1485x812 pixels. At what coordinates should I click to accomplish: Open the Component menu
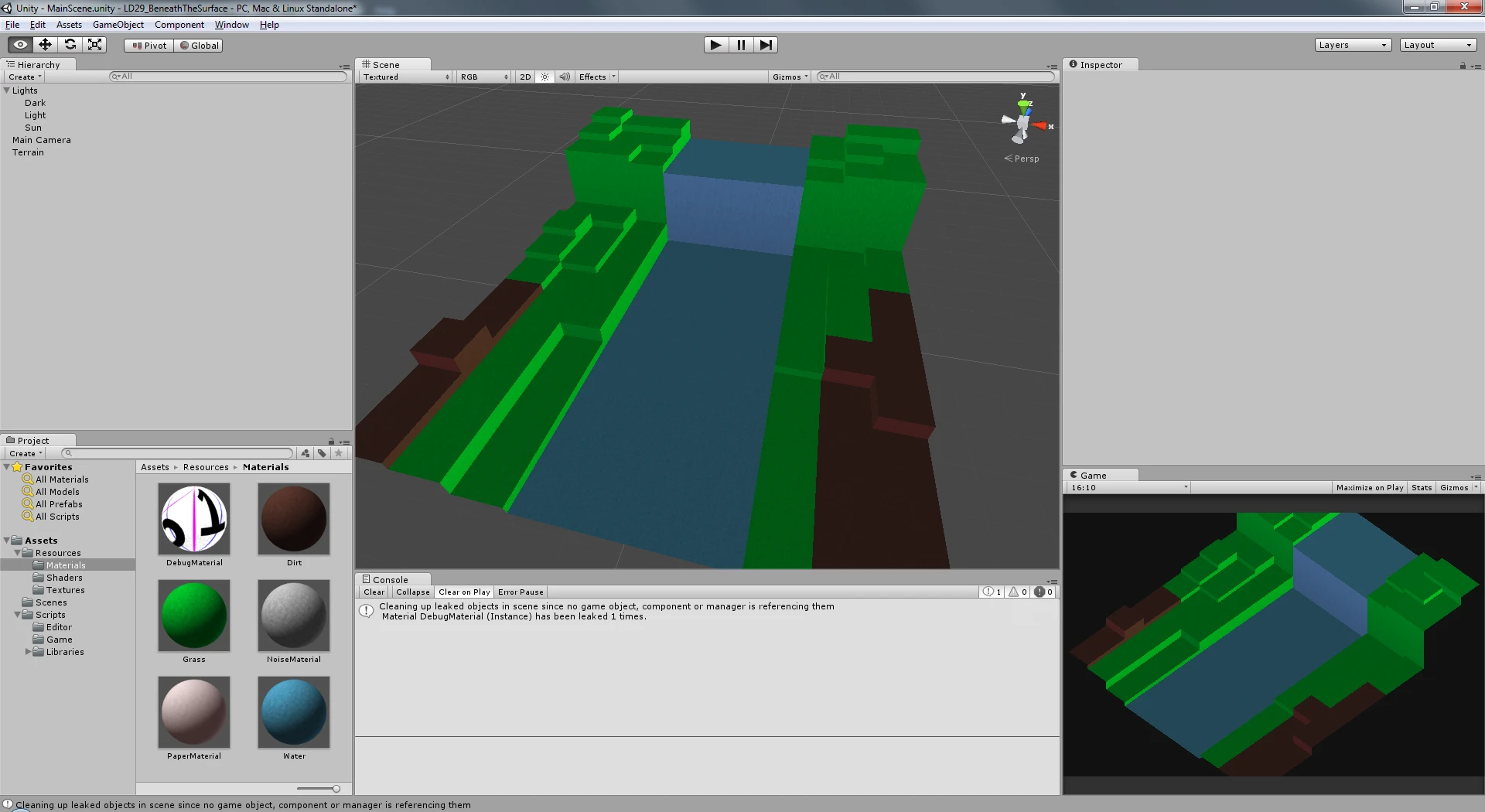click(179, 25)
